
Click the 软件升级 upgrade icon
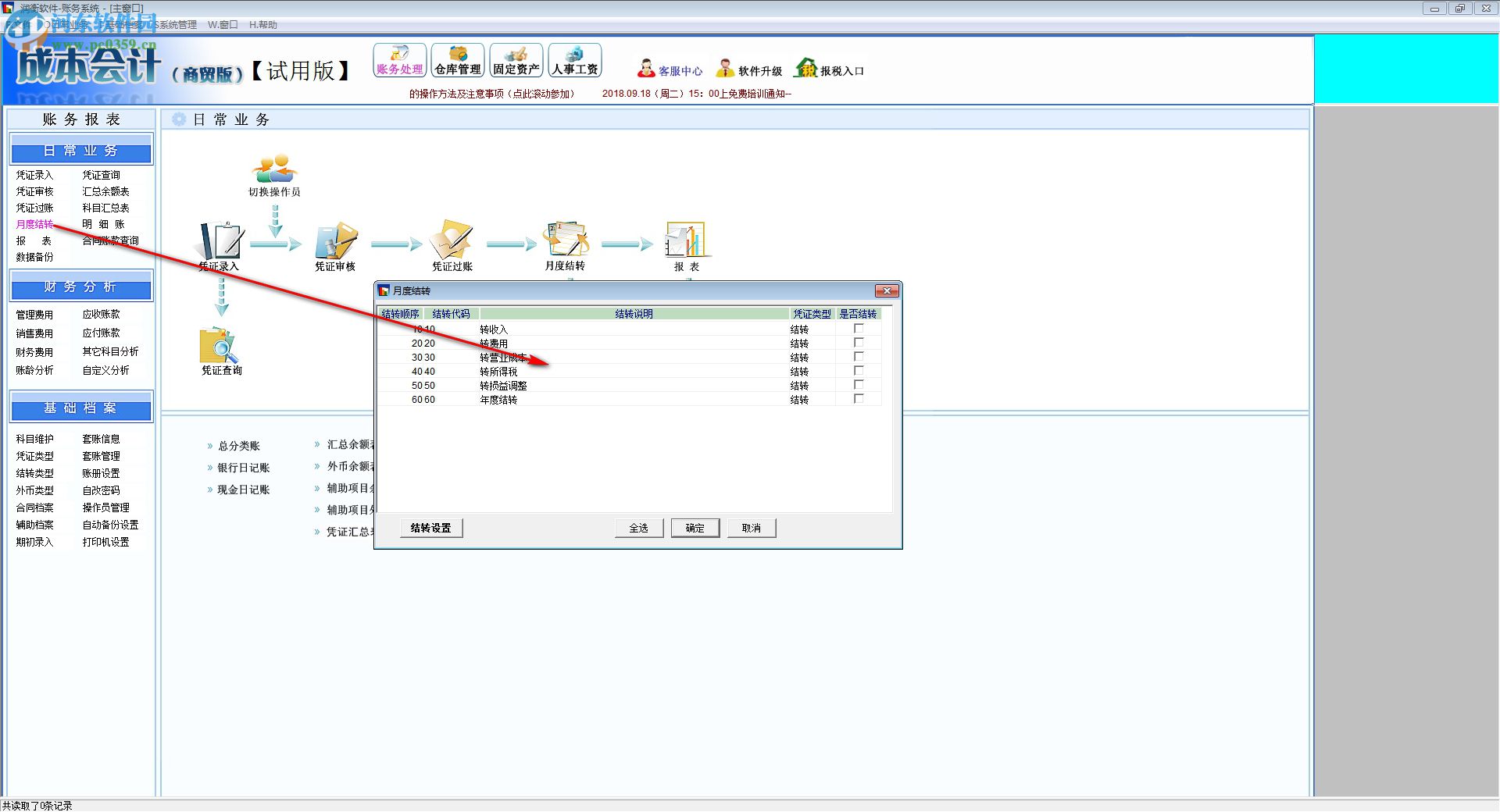(x=748, y=69)
